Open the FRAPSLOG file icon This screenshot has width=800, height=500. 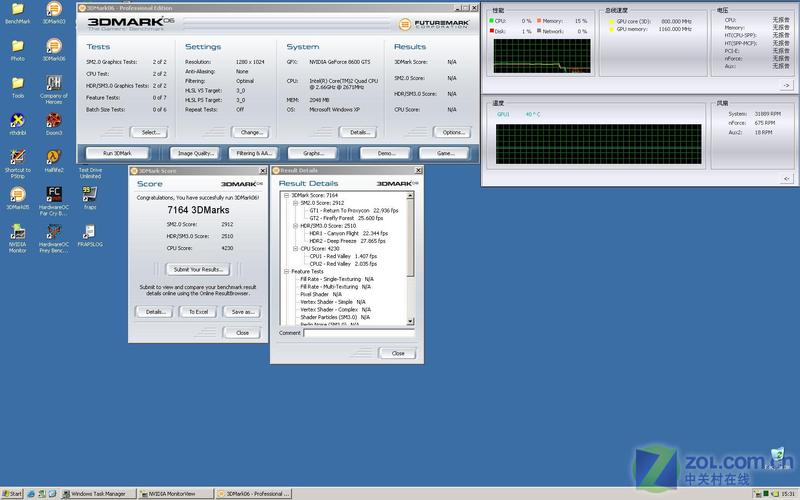coord(90,235)
